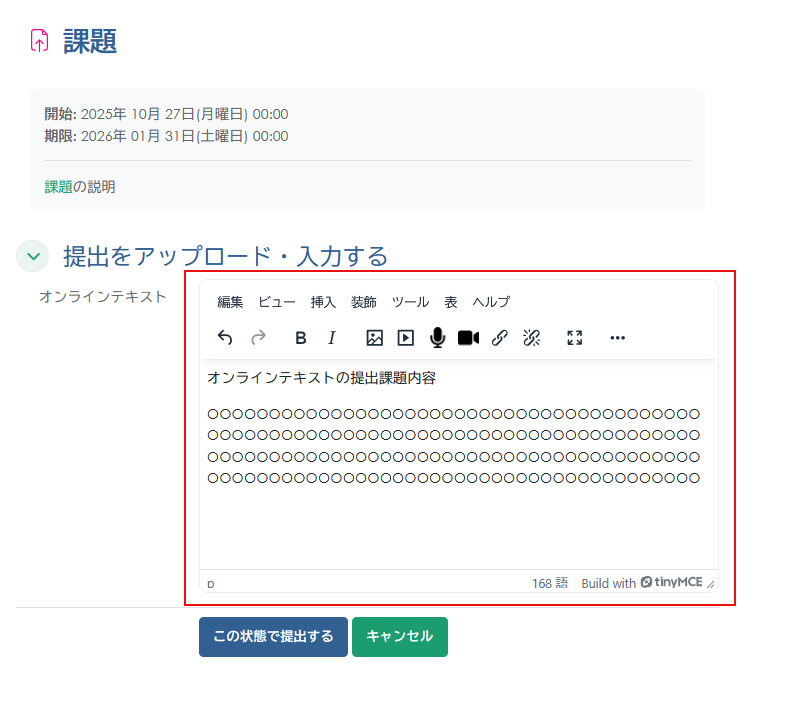Select the record audio microphone icon

pyautogui.click(x=436, y=337)
